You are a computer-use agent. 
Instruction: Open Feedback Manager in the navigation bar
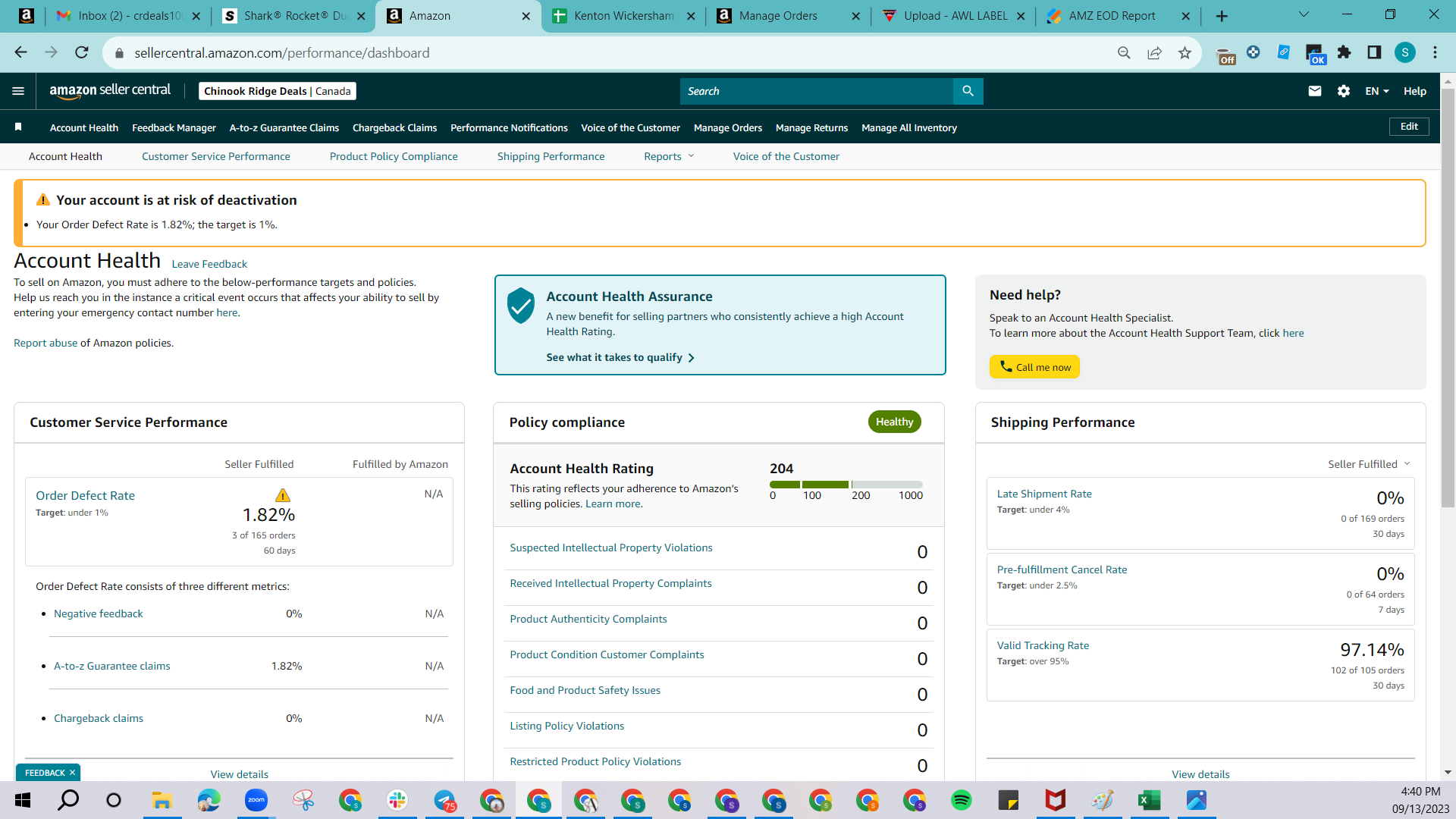174,127
